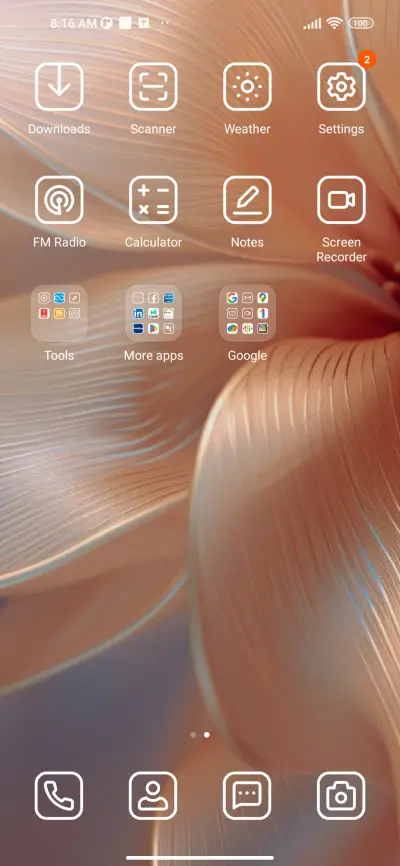Tap the "Scanner" label
400x866 pixels.
(x=153, y=129)
